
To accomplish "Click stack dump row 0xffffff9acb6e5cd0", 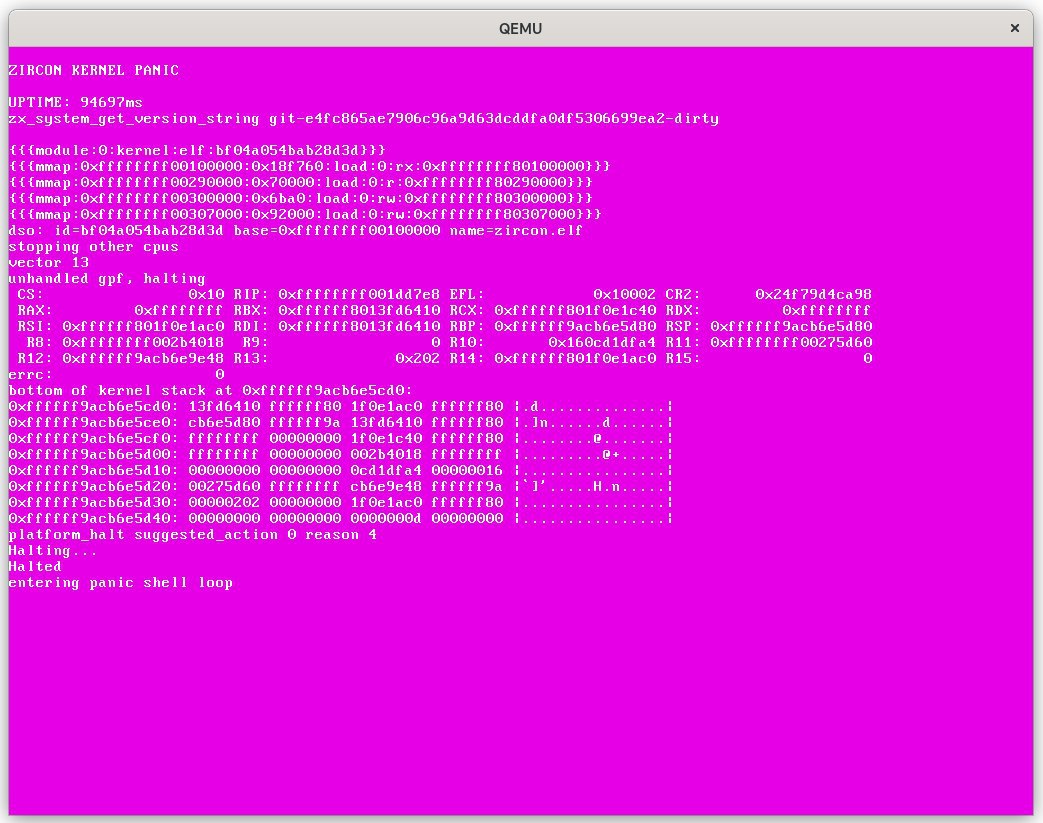I will click(341, 406).
